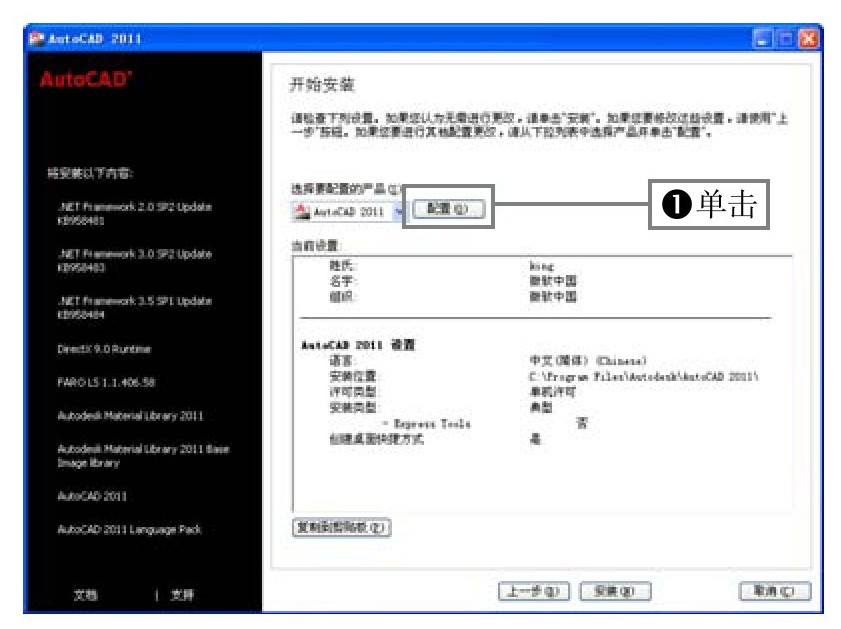
Task: Open the 支持 (Support) link in the sidebar
Action: tap(182, 594)
